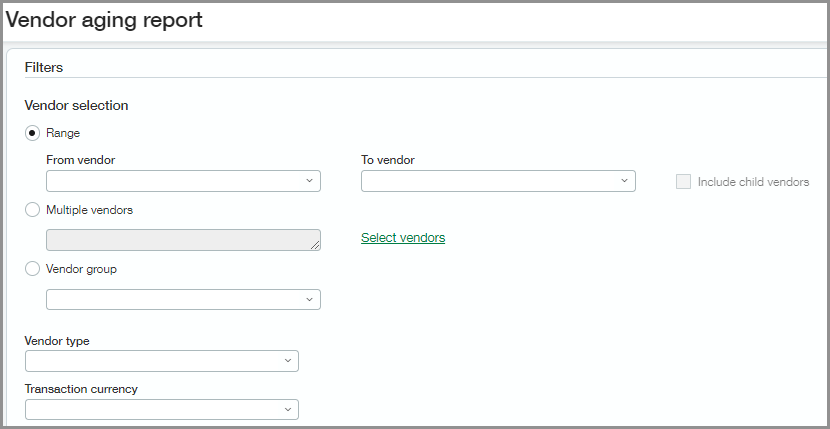Choose the Multiple vendors radio option
The height and width of the screenshot is (429, 830).
[x=33, y=210]
